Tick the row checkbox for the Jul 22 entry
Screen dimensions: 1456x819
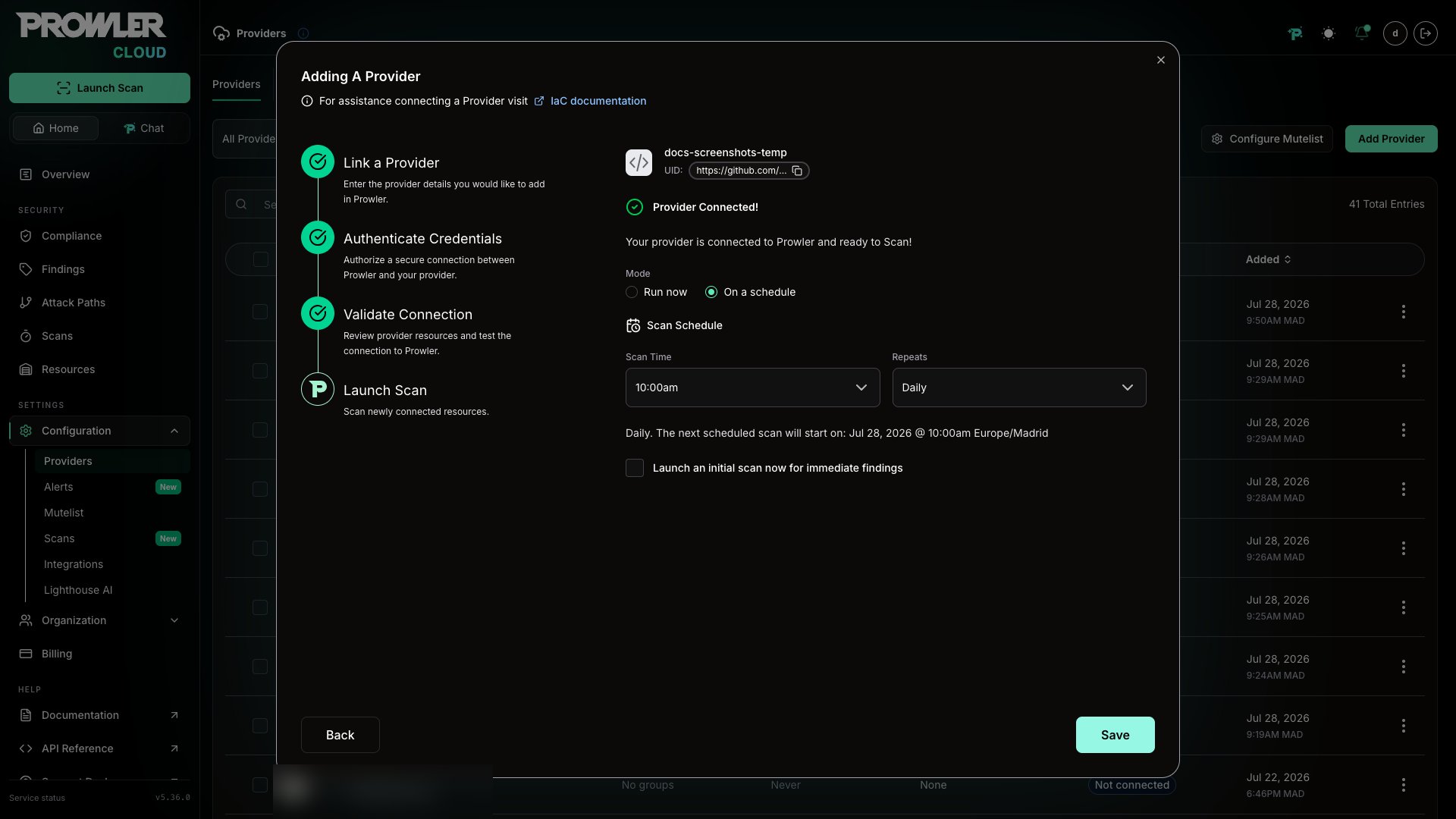[x=260, y=785]
